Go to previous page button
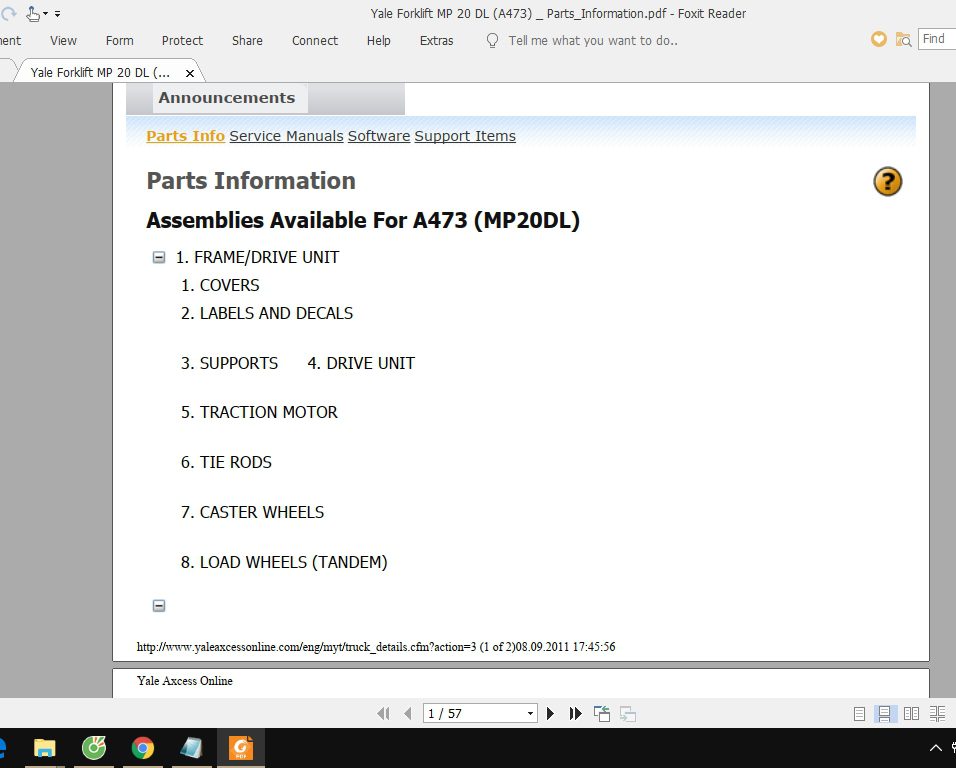Viewport: 956px width, 768px height. pos(408,713)
